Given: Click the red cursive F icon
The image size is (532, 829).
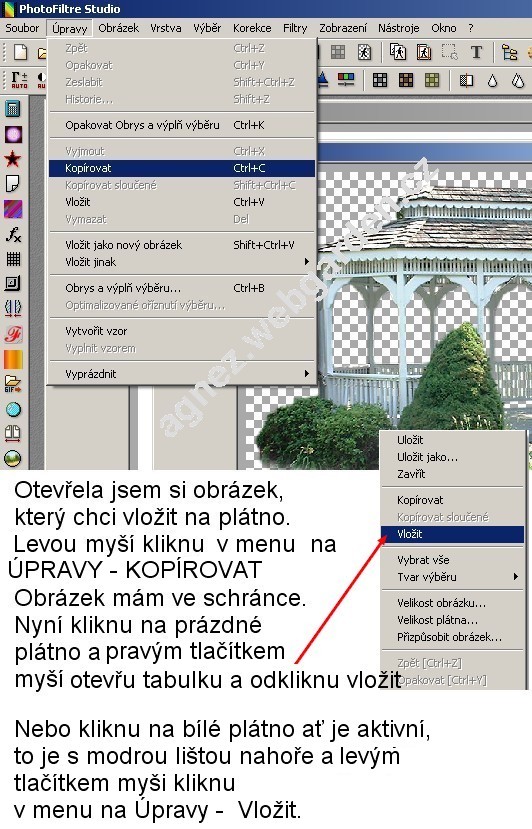Looking at the screenshot, I should 13,334.
